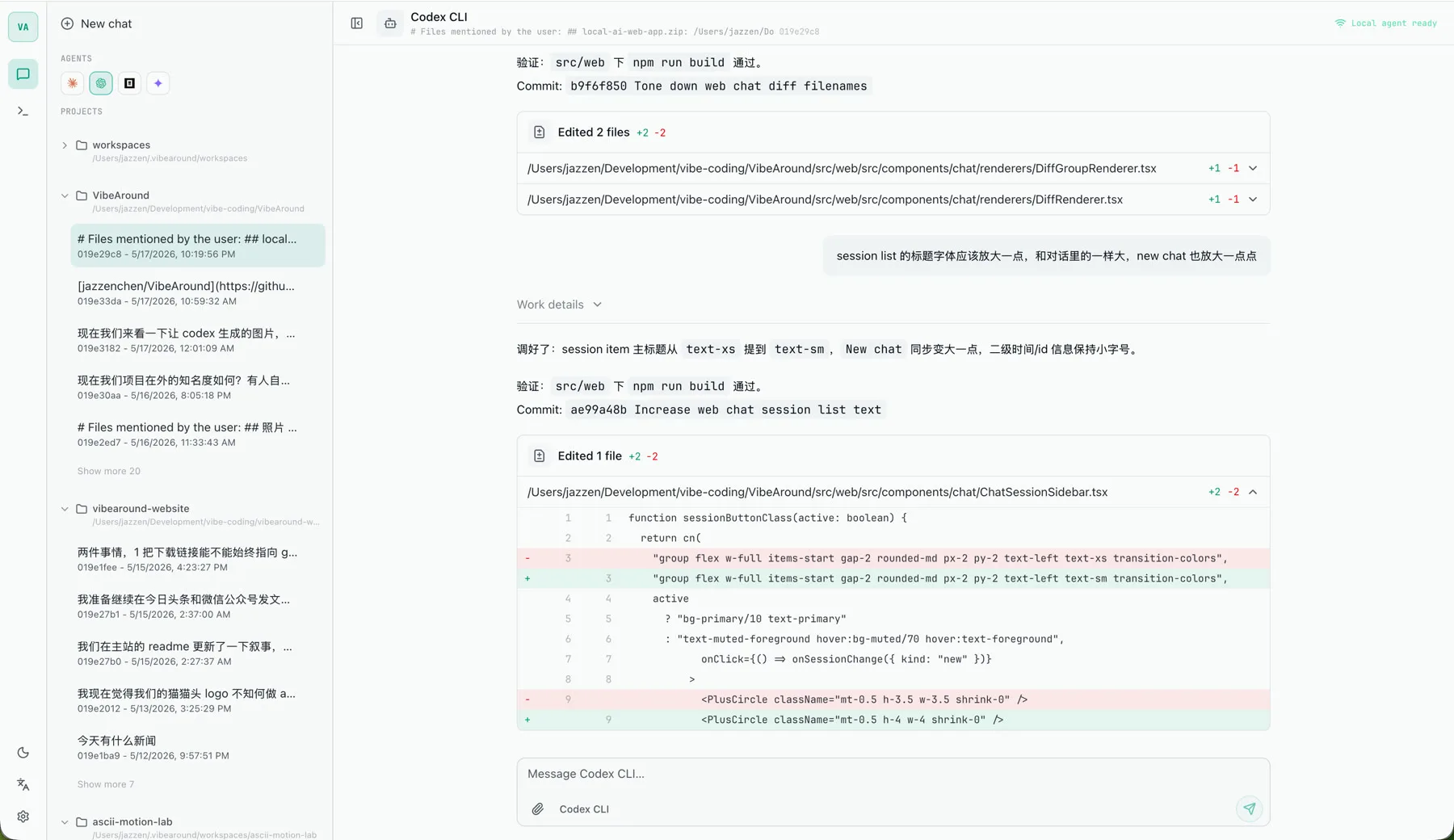Screen dimensions: 1454x840
Task: Open session '# Files mentioned by the user: ## 照片'
Action: coord(198,434)
